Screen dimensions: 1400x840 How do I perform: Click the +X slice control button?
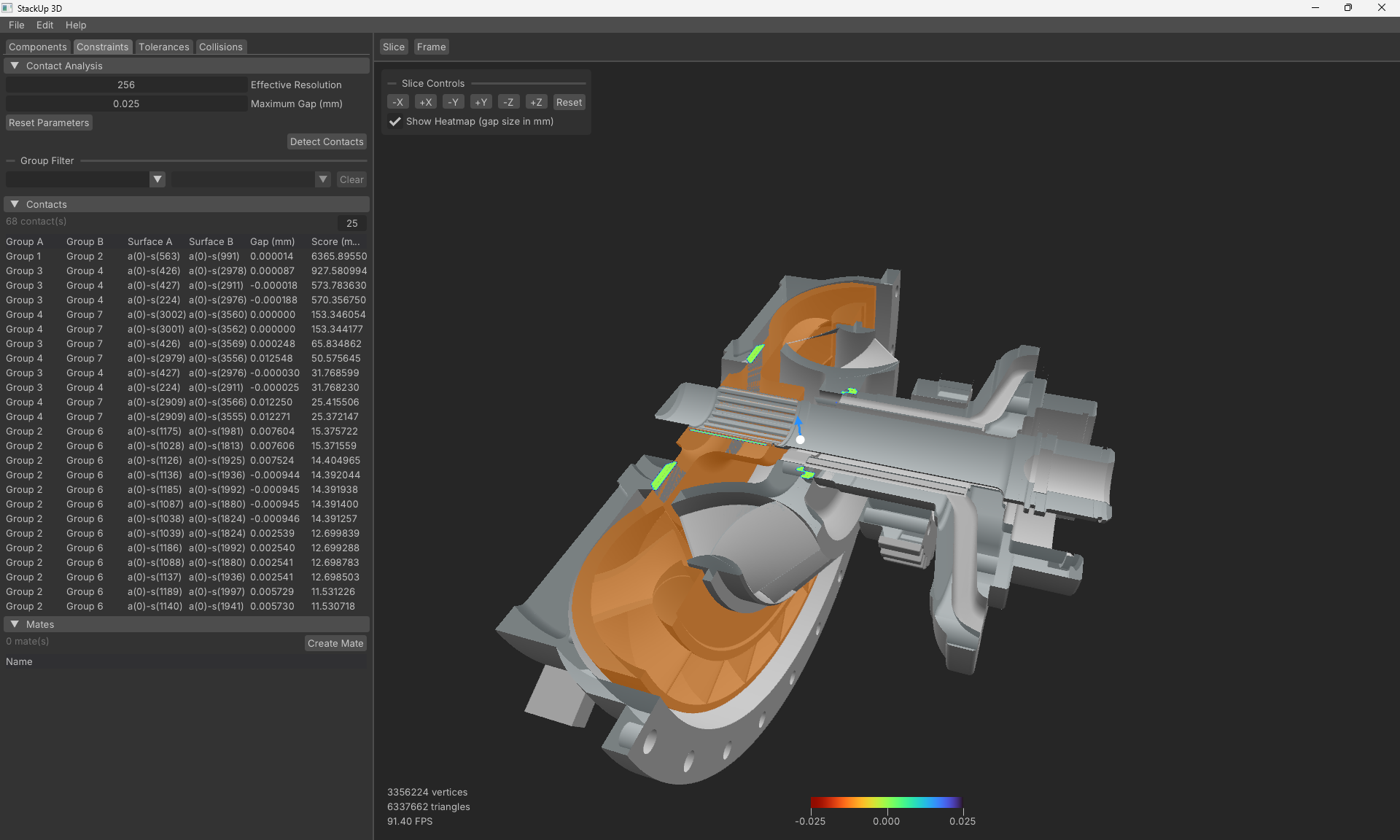click(x=426, y=101)
